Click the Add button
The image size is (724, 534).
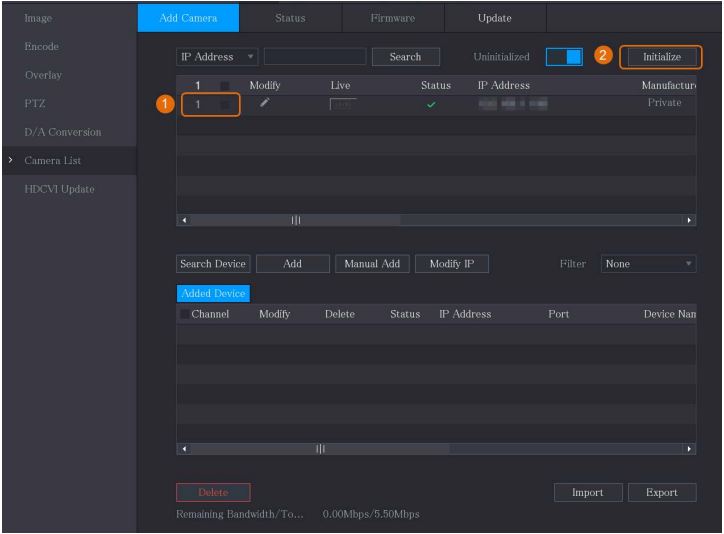click(293, 264)
